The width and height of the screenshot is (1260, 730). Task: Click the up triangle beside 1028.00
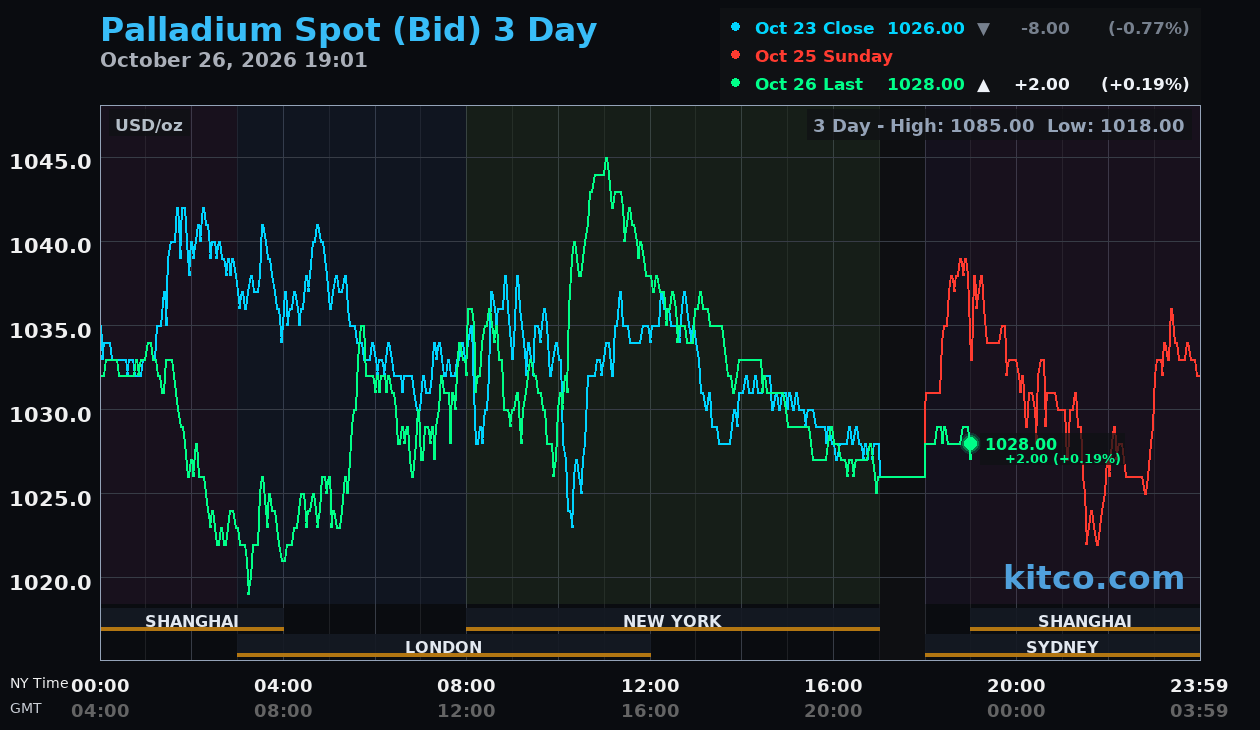coord(983,85)
